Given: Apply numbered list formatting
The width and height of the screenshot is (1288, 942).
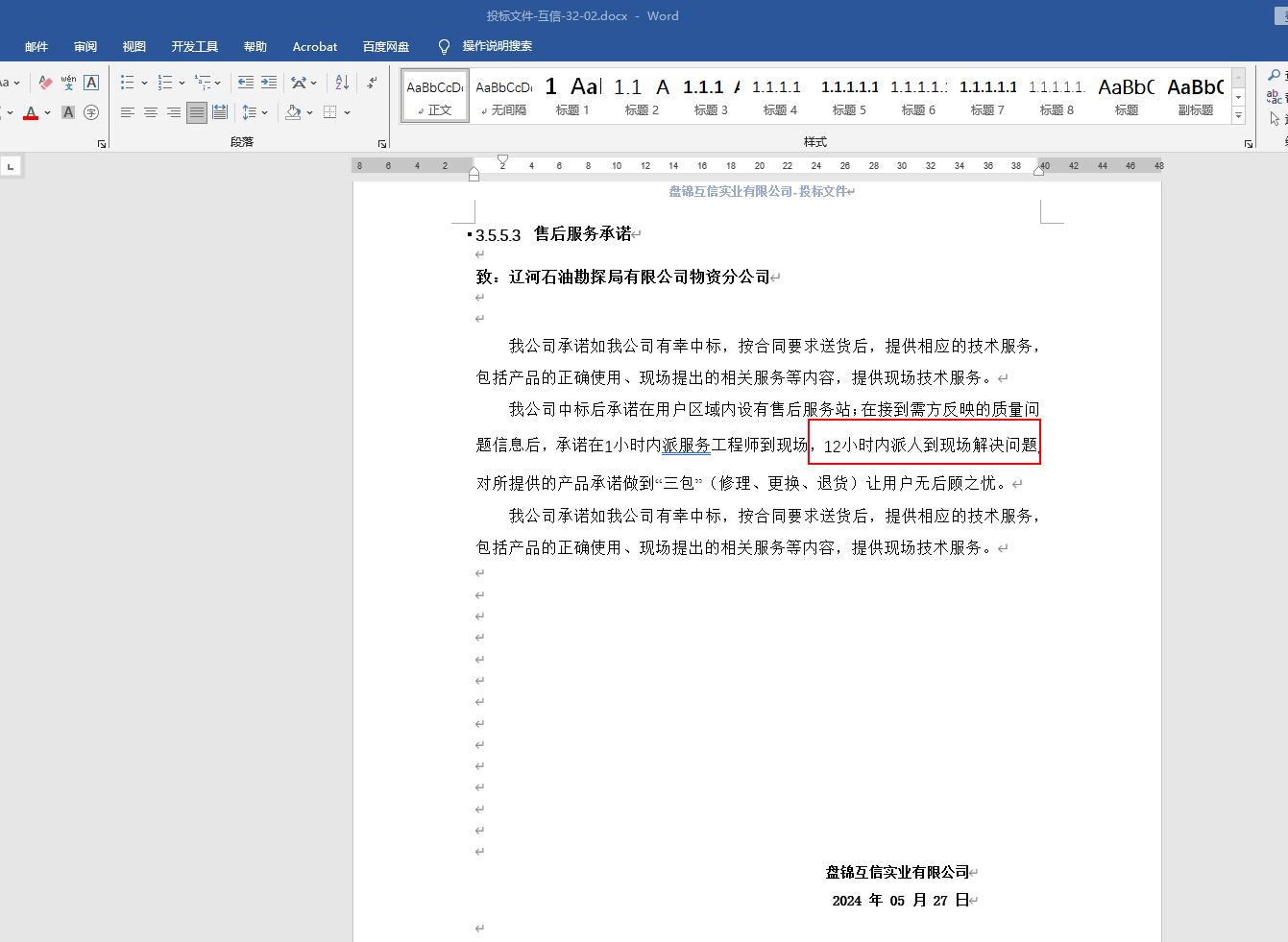Looking at the screenshot, I should coord(165,83).
